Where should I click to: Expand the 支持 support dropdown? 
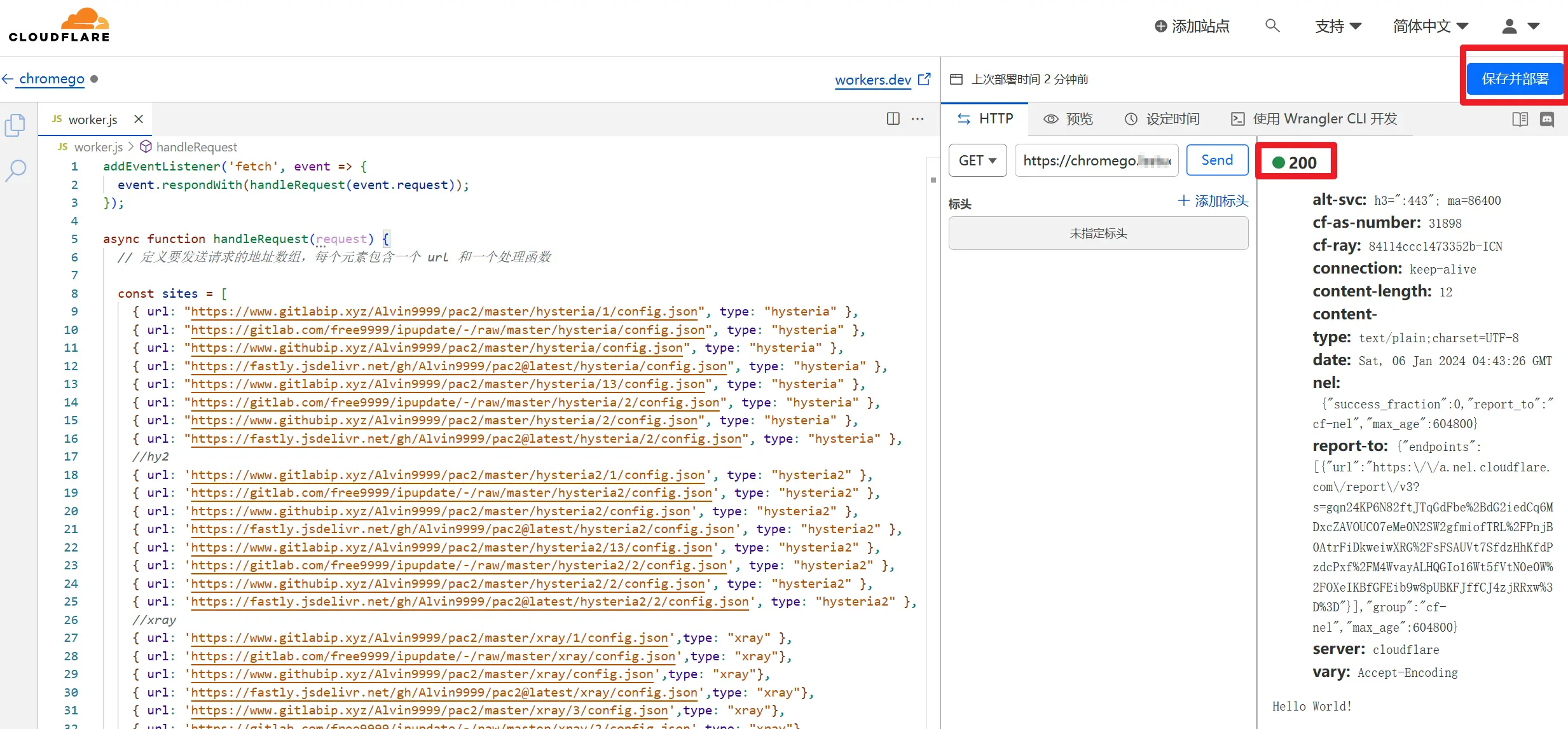pos(1338,26)
